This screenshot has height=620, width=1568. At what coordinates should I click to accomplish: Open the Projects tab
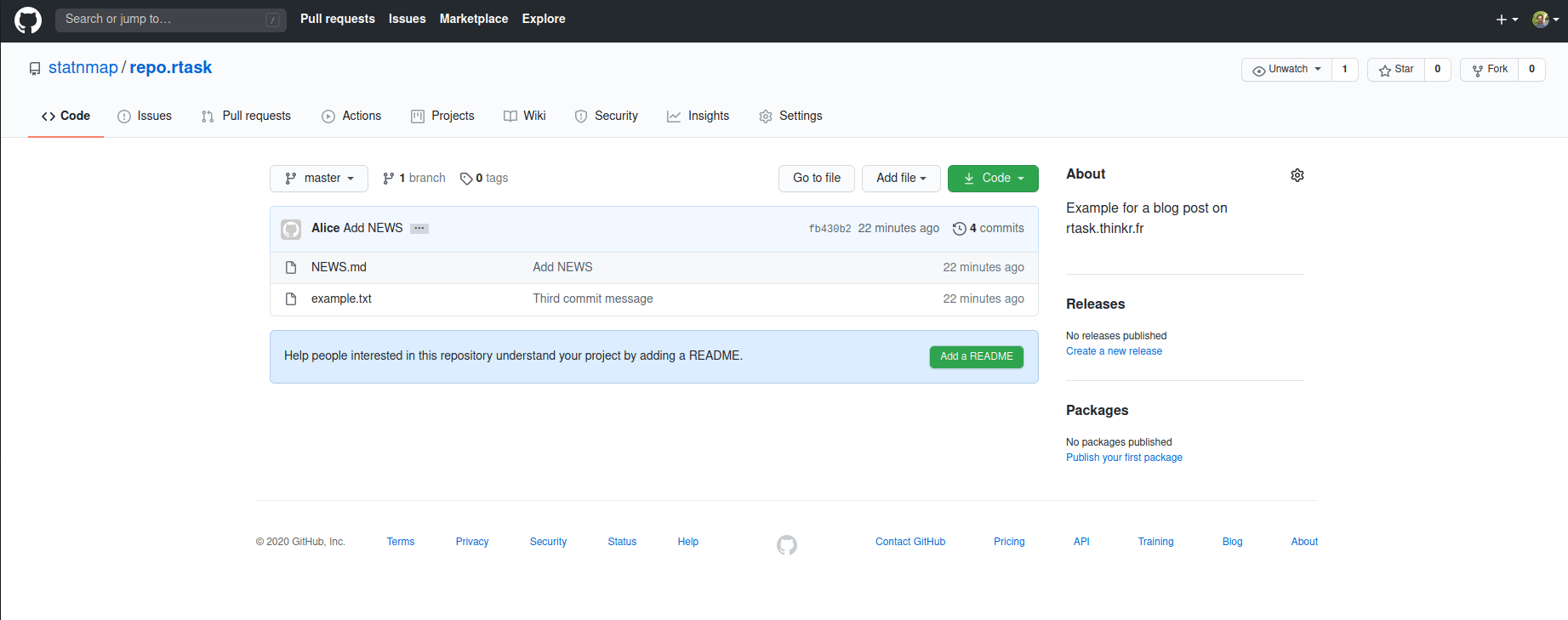click(442, 117)
